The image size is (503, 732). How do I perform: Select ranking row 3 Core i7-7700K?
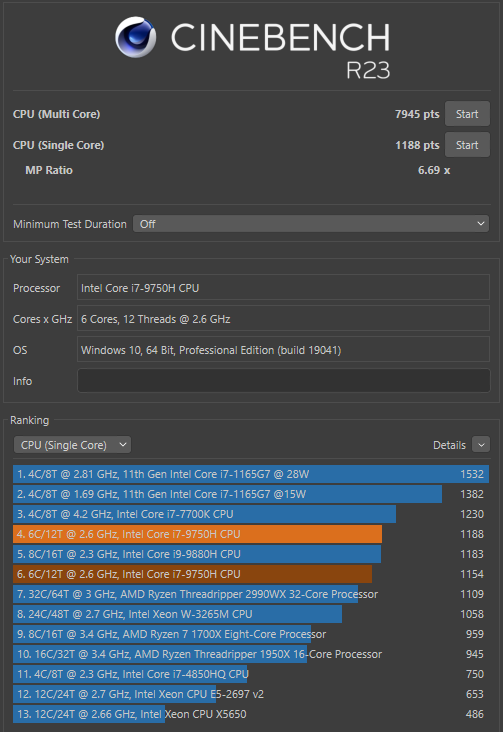[x=251, y=514]
